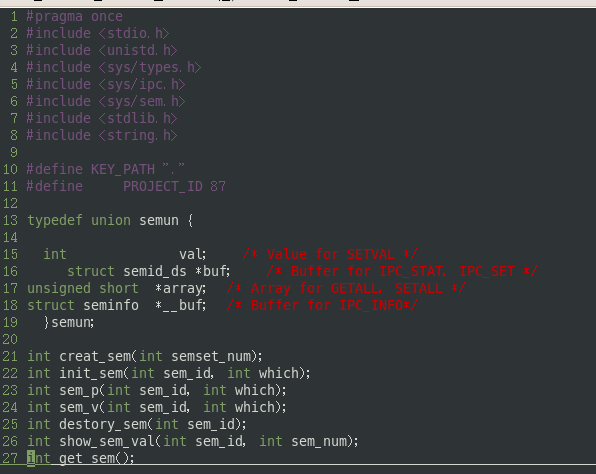
Task: Click the 'init_sem' function name
Action: click(91, 373)
